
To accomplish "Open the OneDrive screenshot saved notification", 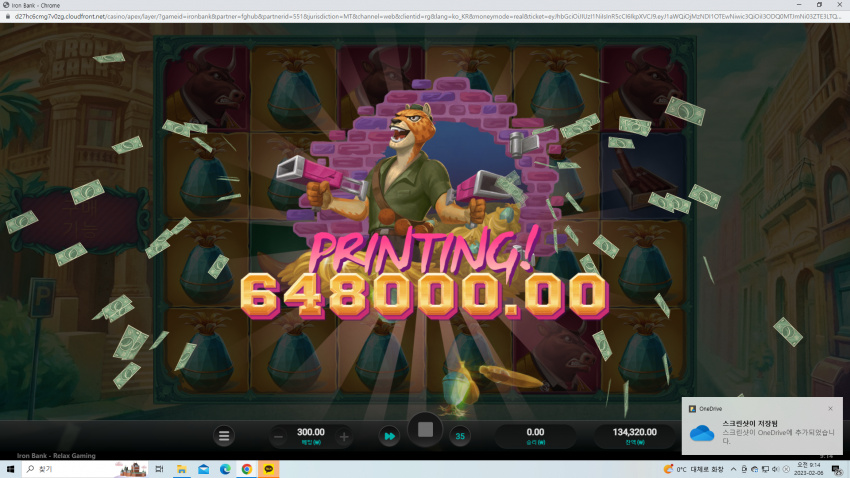I will pos(762,427).
